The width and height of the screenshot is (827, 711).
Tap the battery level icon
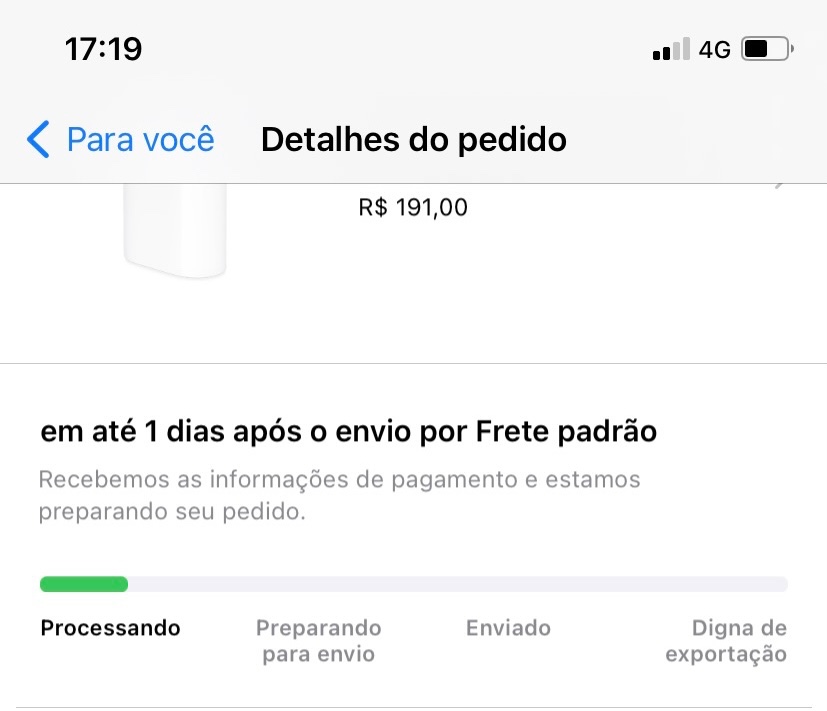click(x=767, y=48)
